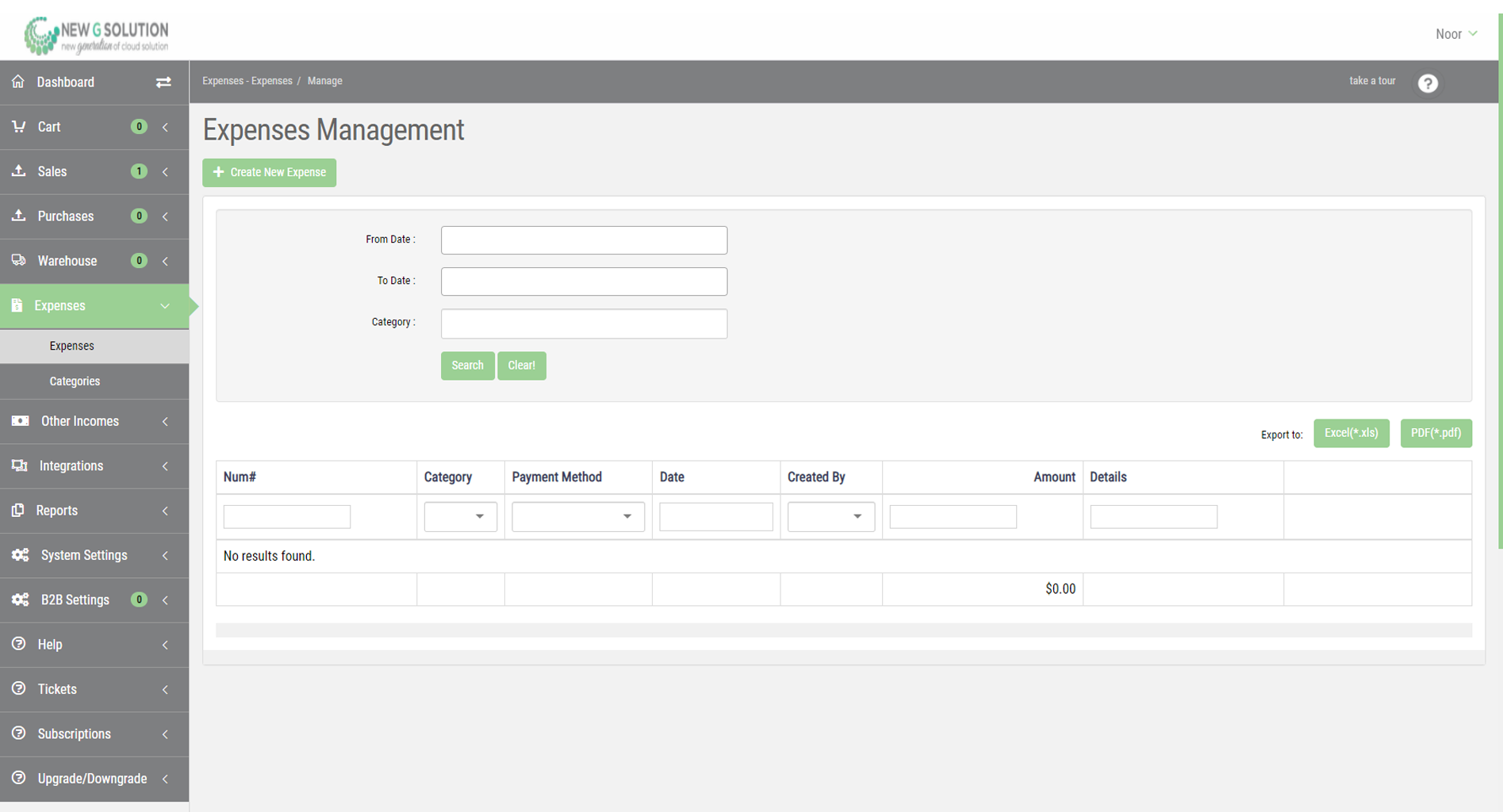Open Other Incomes via its icon

click(19, 421)
